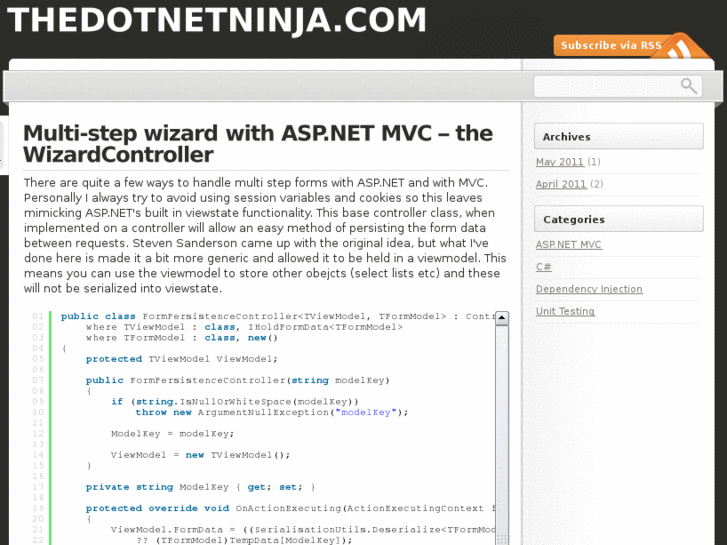Browse the C# category link
The image size is (727, 545).
(543, 267)
